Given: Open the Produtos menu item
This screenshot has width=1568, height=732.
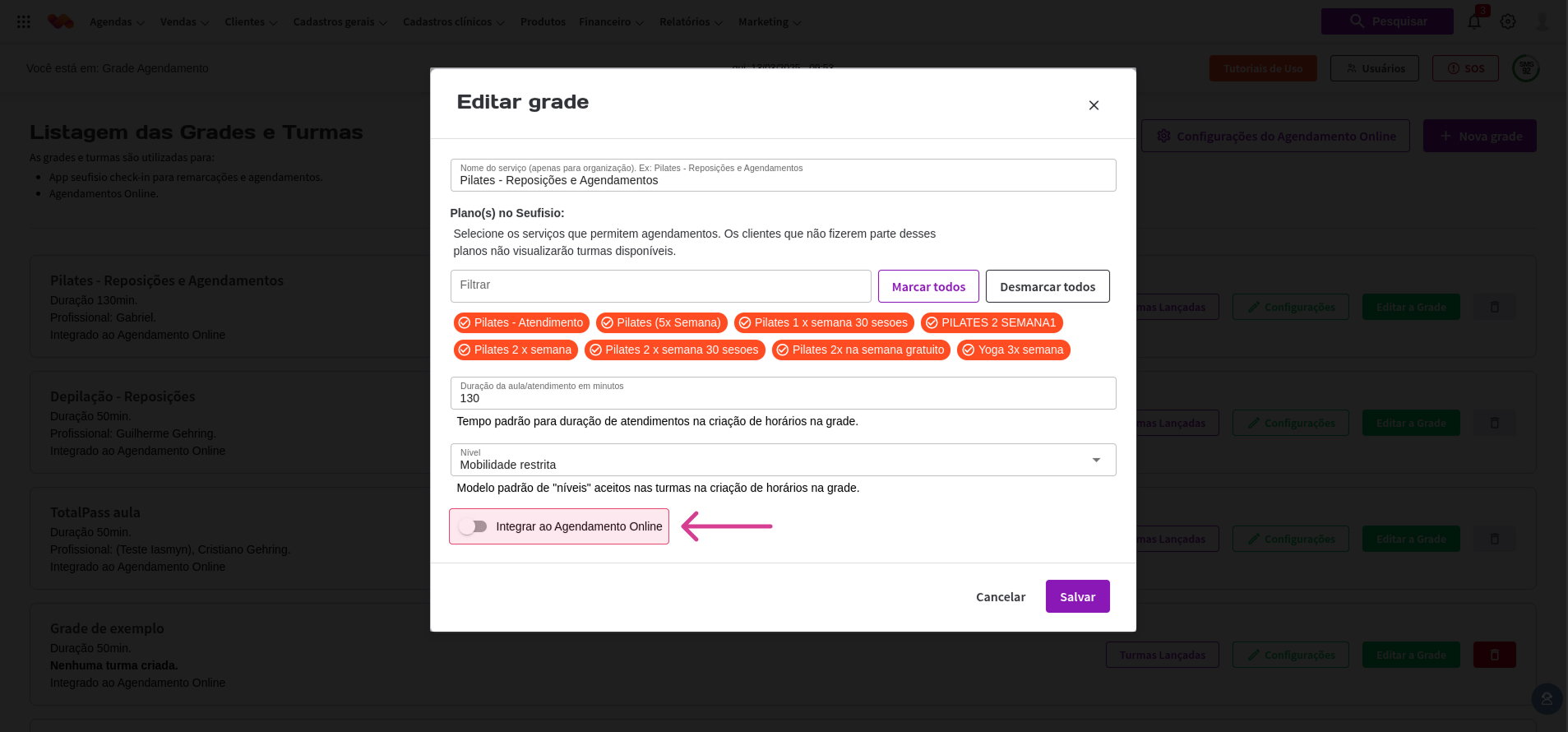Looking at the screenshot, I should (543, 22).
